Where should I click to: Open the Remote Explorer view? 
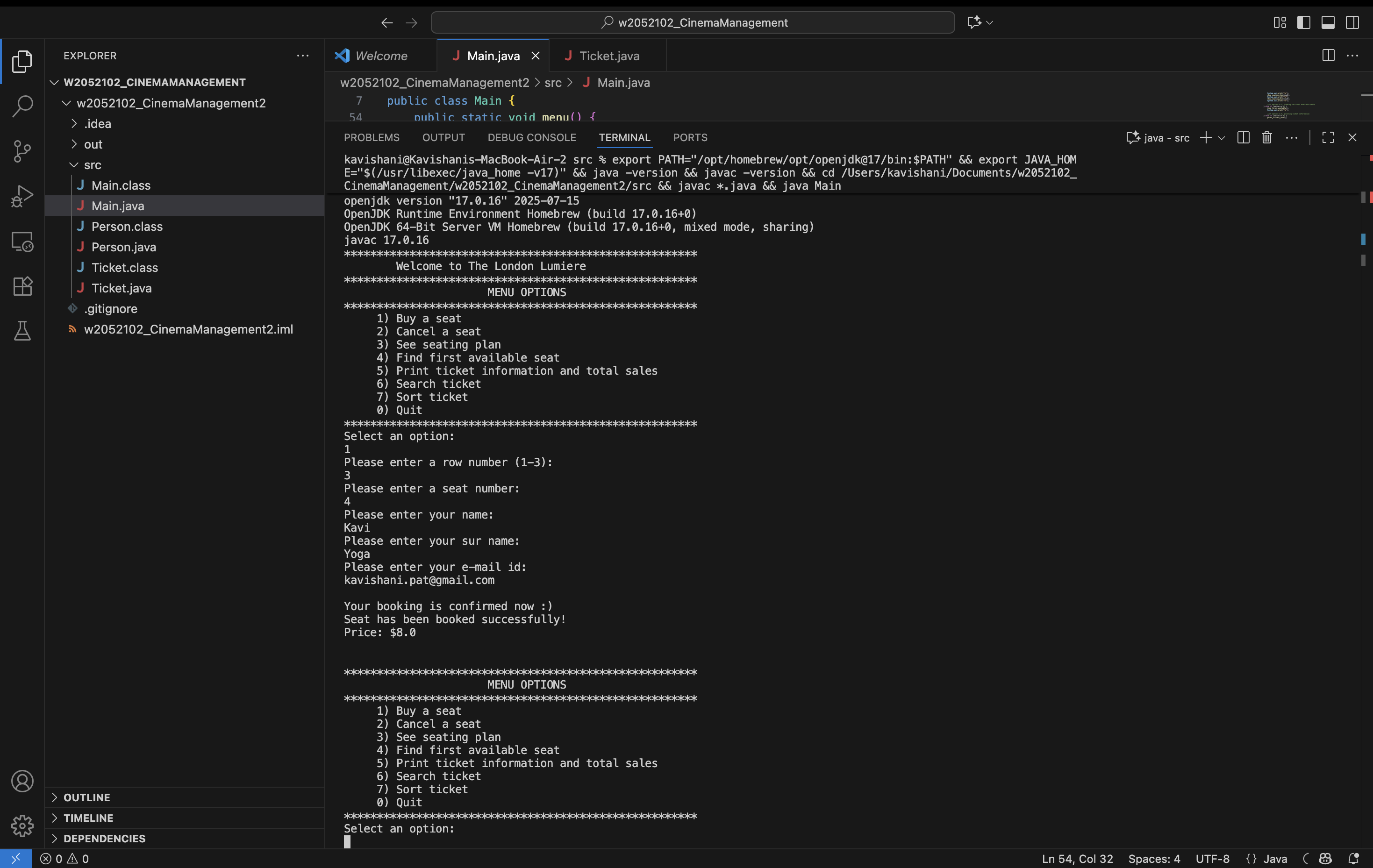pos(22,241)
